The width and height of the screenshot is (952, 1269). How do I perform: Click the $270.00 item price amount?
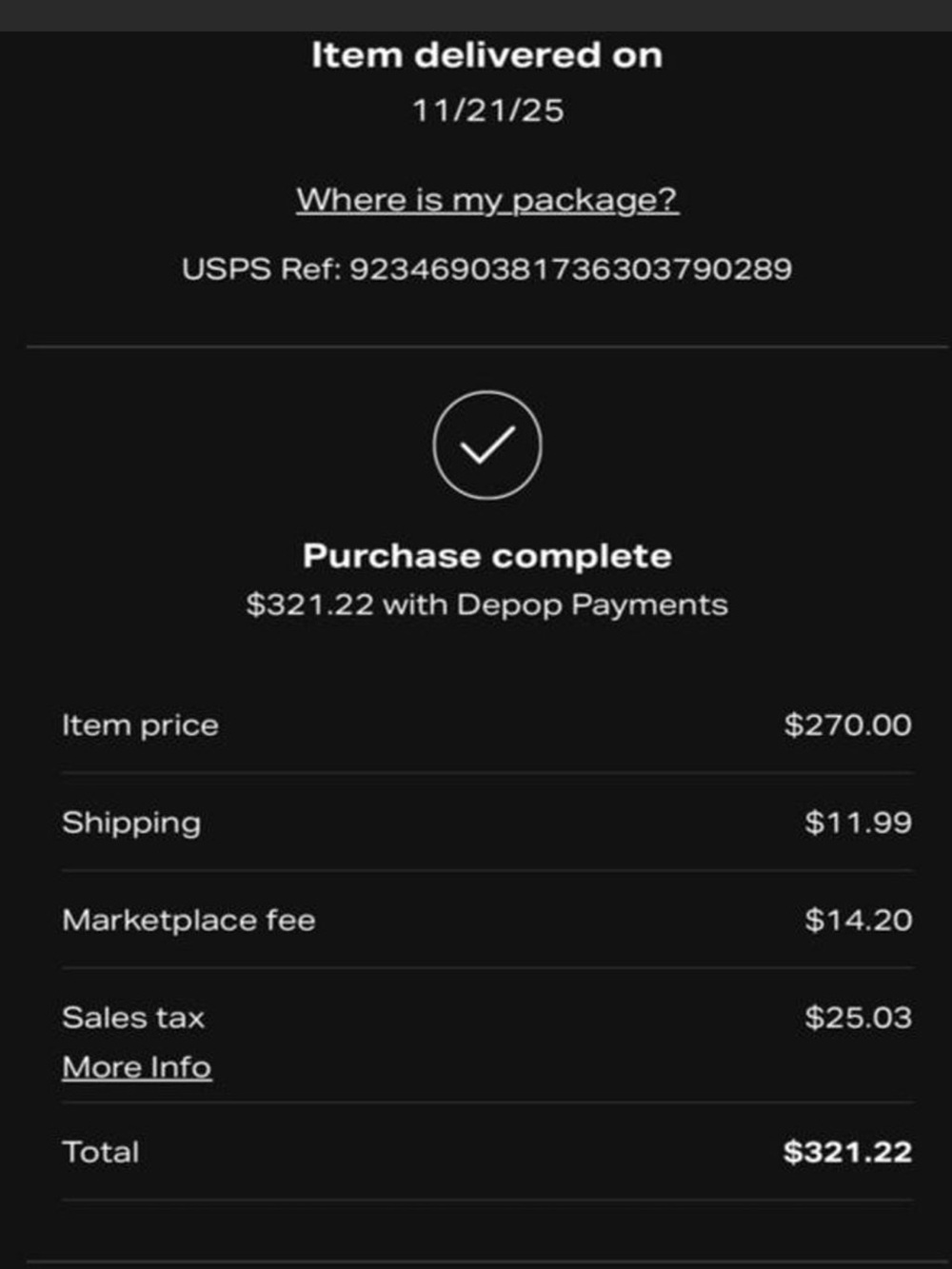(848, 725)
